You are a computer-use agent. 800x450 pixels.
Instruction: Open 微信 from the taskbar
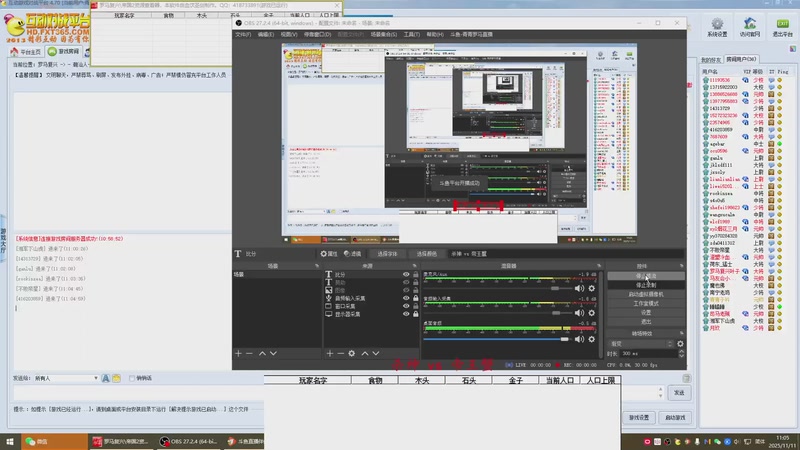coord(54,441)
